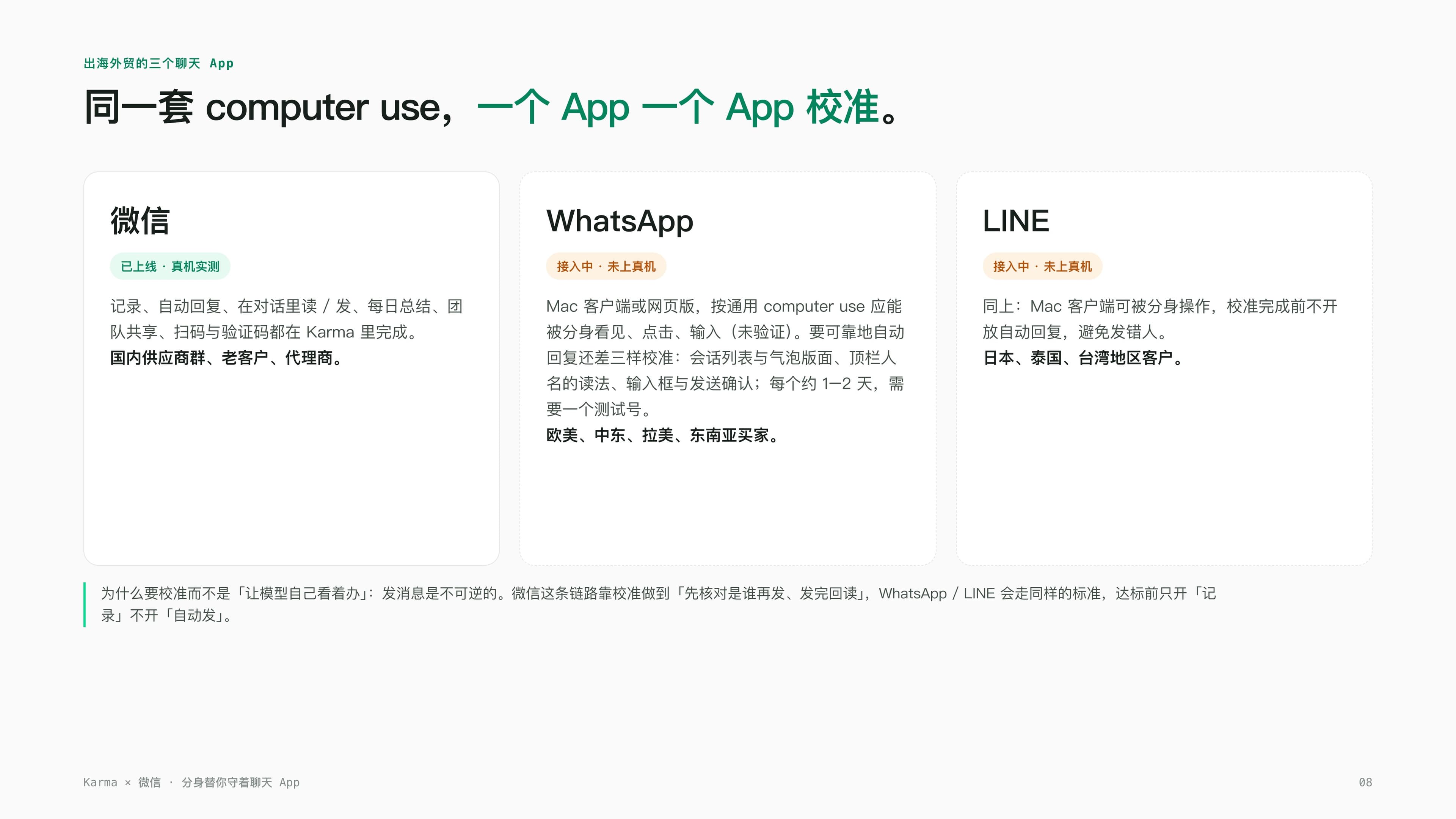The width and height of the screenshot is (1456, 819).
Task: Click the LINE card '接入中 · 未上真机' badge
Action: pos(1042,266)
